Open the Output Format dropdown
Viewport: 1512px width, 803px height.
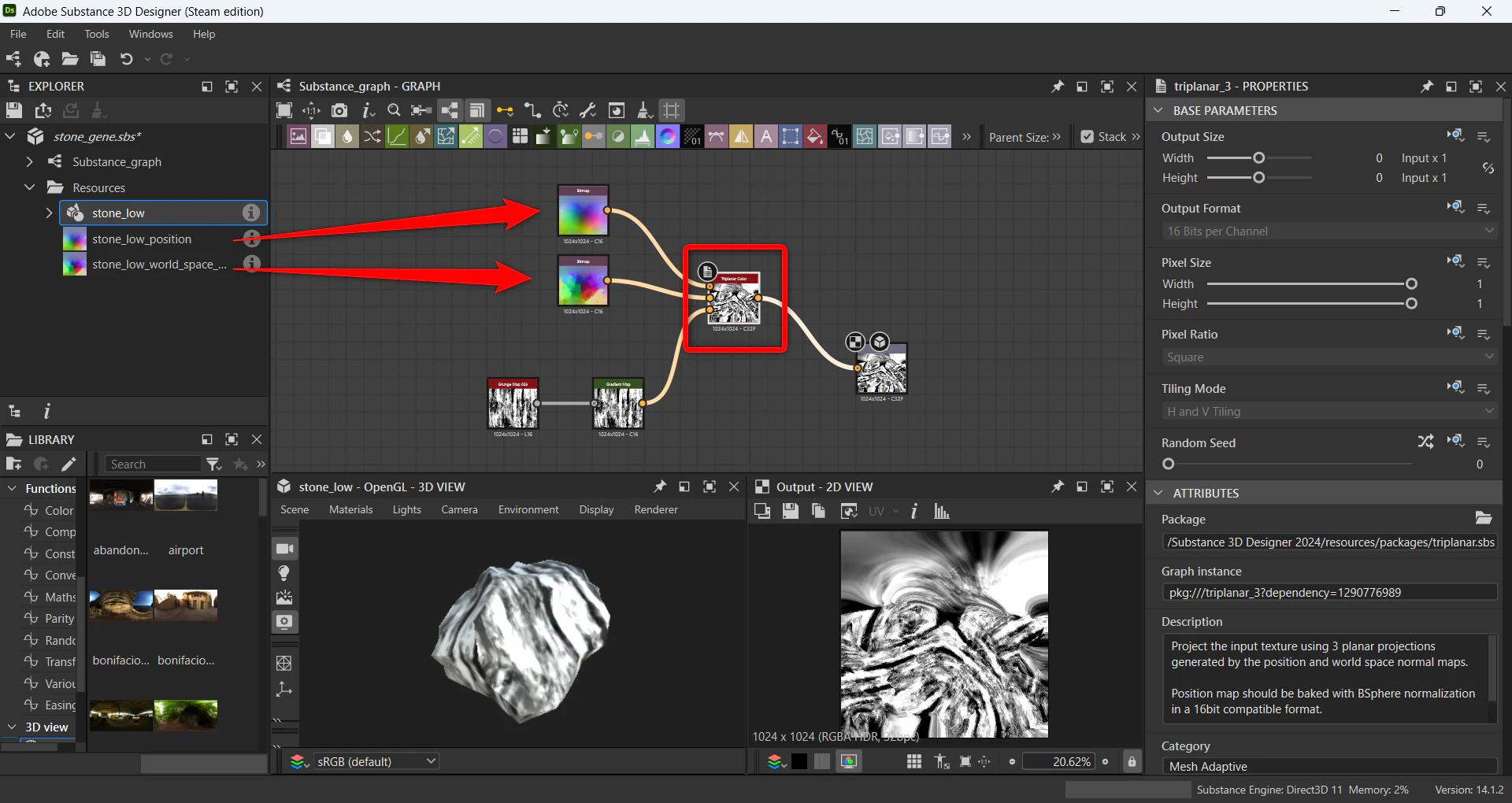click(1329, 231)
